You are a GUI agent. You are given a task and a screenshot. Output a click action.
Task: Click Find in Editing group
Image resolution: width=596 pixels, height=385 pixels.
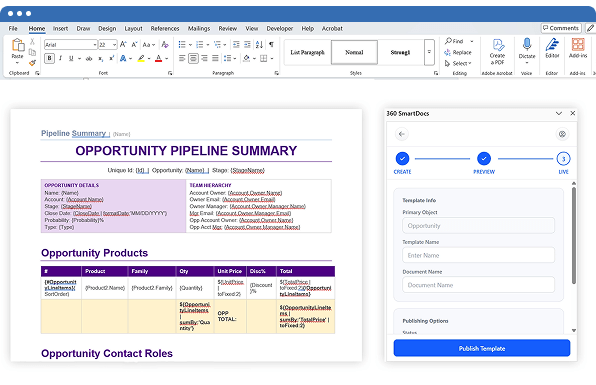click(454, 41)
